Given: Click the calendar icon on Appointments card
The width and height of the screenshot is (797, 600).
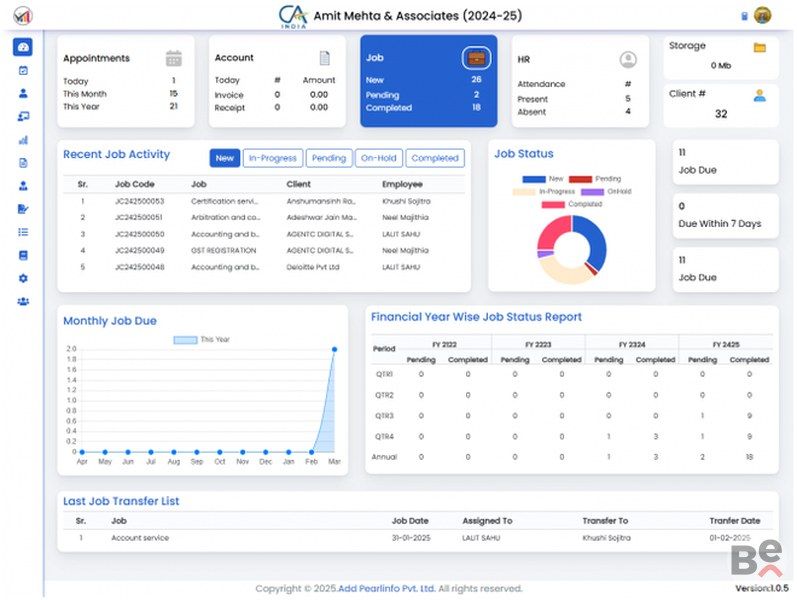Looking at the screenshot, I should coord(173,58).
